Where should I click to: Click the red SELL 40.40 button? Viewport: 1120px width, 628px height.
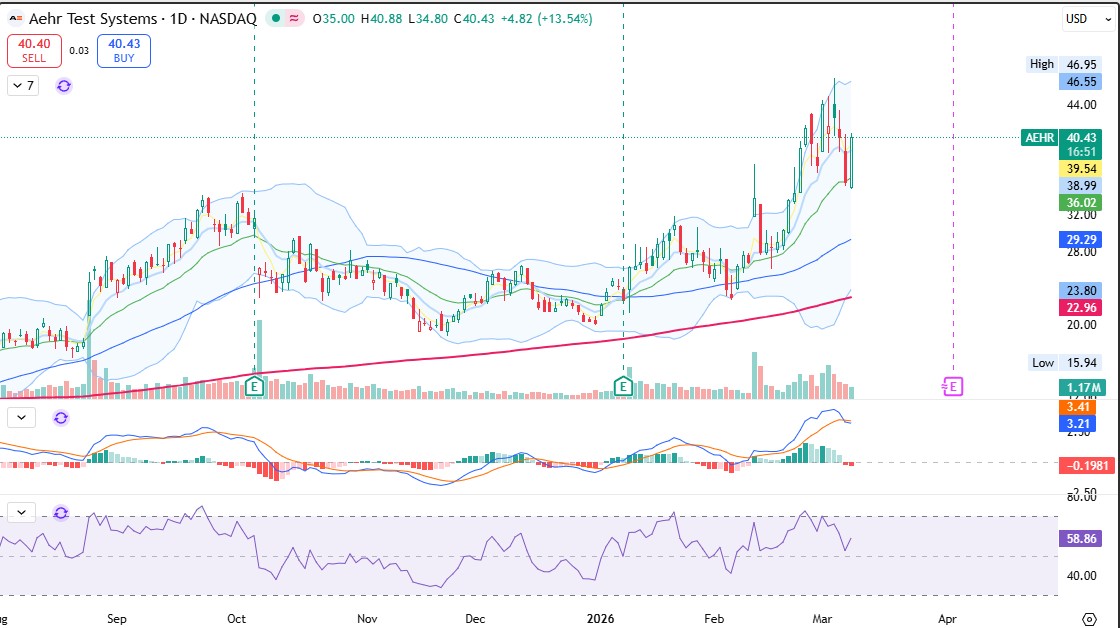coord(34,51)
